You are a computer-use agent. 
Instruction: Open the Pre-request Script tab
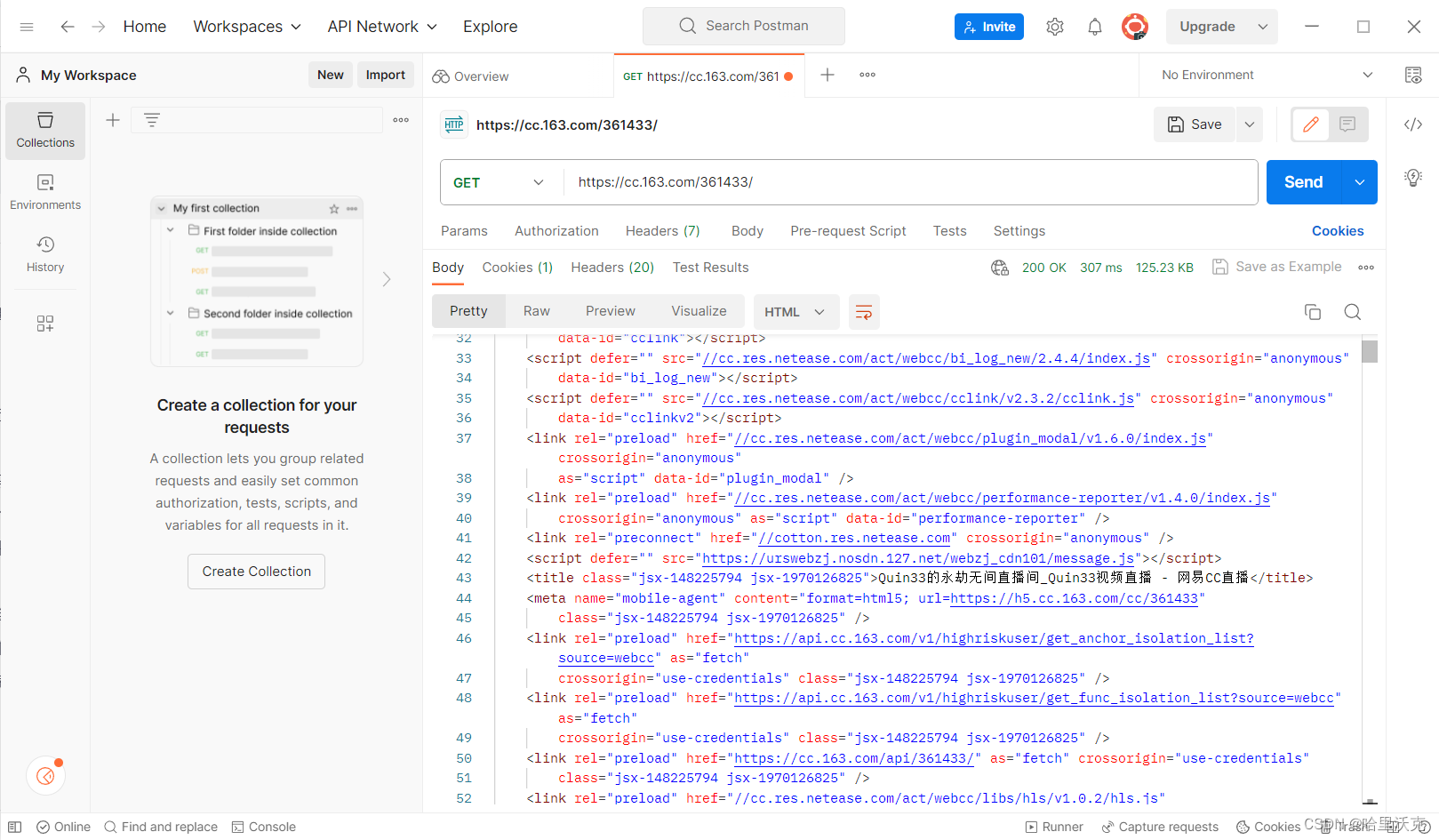pos(848,231)
